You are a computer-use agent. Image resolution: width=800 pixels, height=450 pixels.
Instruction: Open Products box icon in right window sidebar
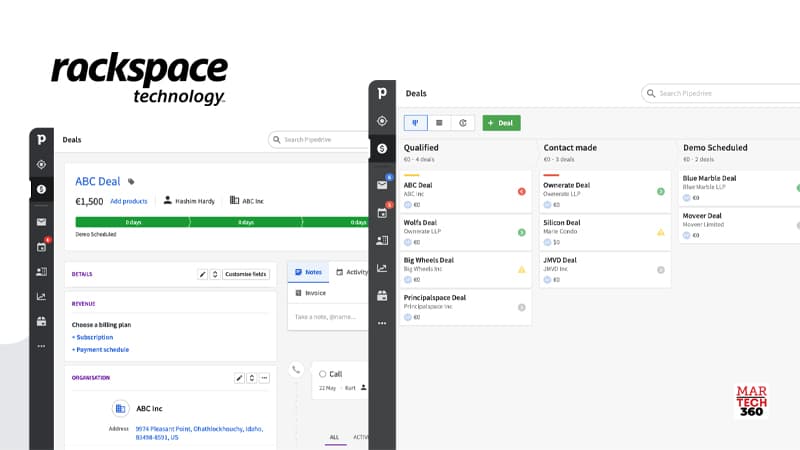pyautogui.click(x=382, y=295)
